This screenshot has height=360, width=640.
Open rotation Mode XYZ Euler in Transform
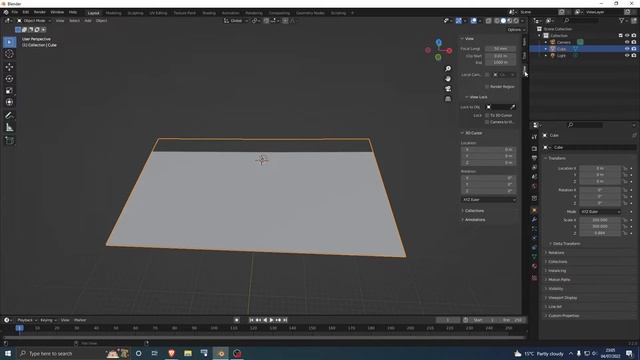point(600,211)
